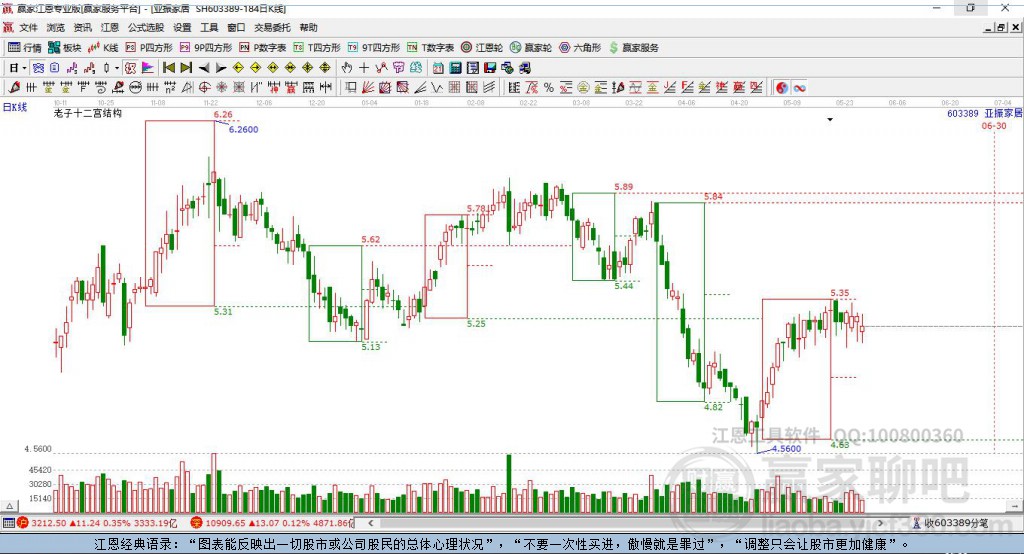This screenshot has height=554, width=1024.
Task: Toggle the yin-yang taiji icon
Action: tap(782, 88)
